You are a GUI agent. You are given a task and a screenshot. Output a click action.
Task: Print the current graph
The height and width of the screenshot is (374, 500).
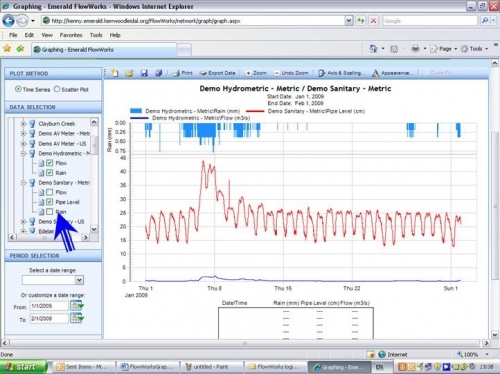[182, 73]
